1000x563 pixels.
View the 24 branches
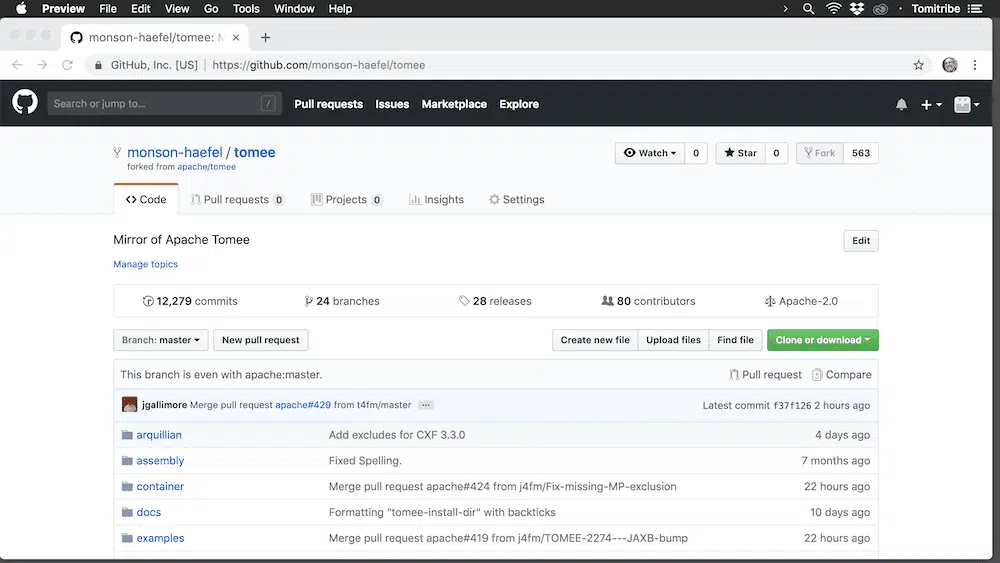[x=342, y=301]
